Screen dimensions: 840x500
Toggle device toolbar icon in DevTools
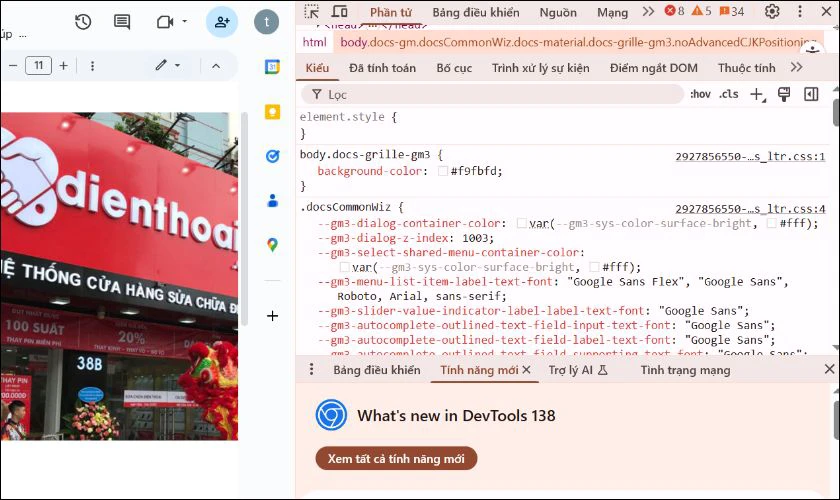[x=340, y=12]
